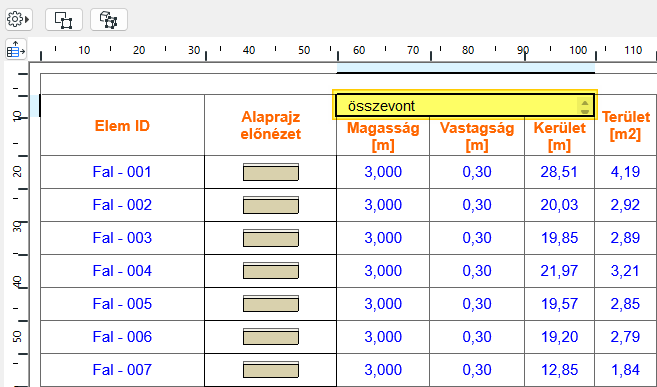Image resolution: width=657 pixels, height=387 pixels.
Task: Click the area value 1,84
Action: (x=625, y=370)
